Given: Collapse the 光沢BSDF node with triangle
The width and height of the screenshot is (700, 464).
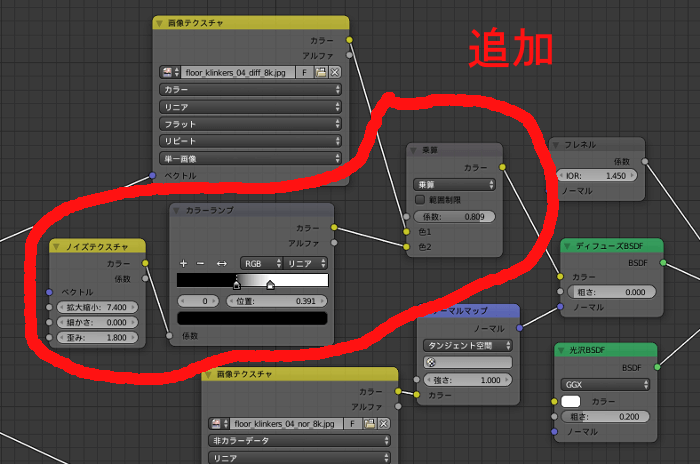Looking at the screenshot, I should (561, 350).
